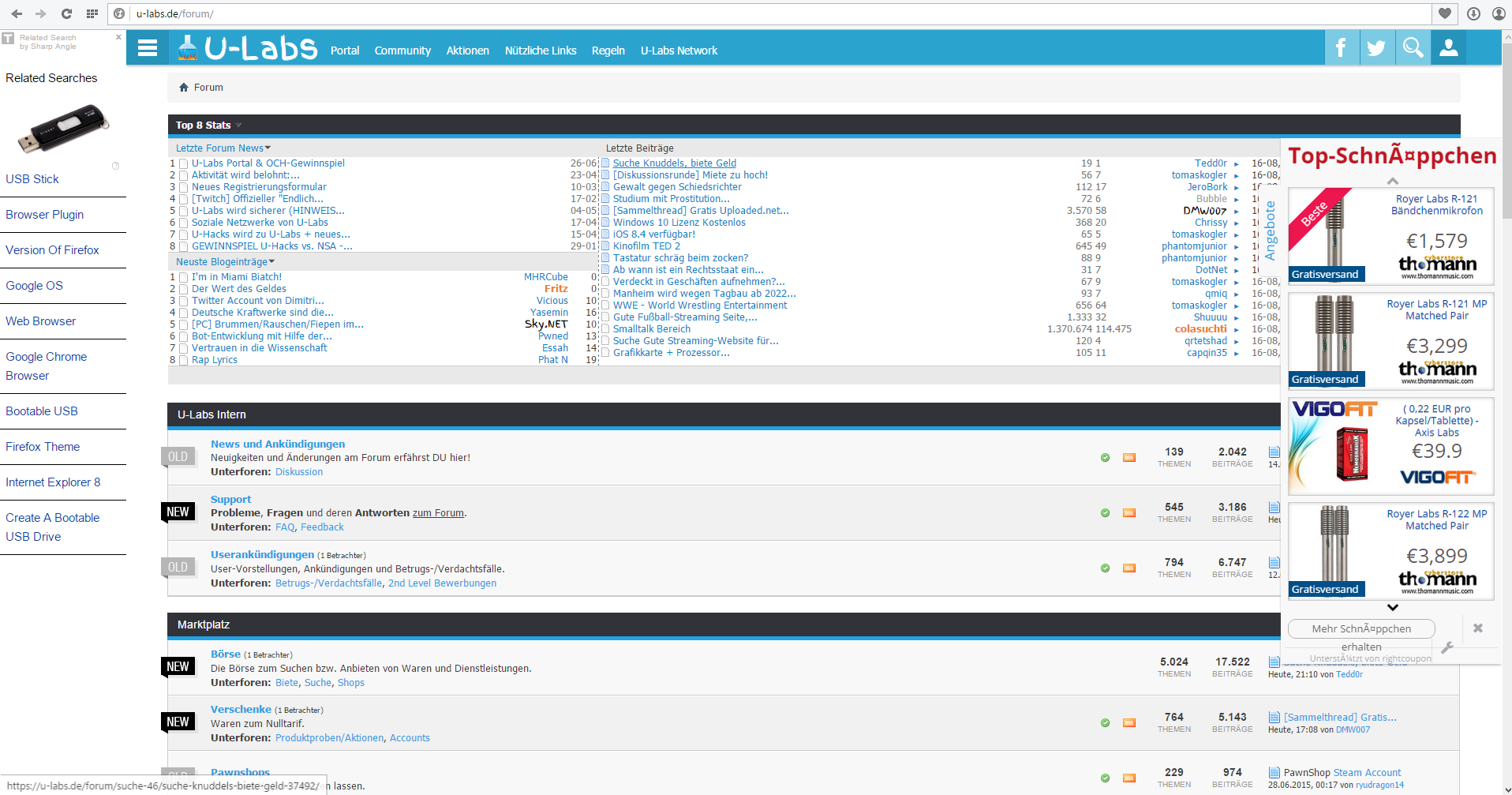Open the News und Ankündigungen forum
1512x795 pixels.
click(x=278, y=444)
